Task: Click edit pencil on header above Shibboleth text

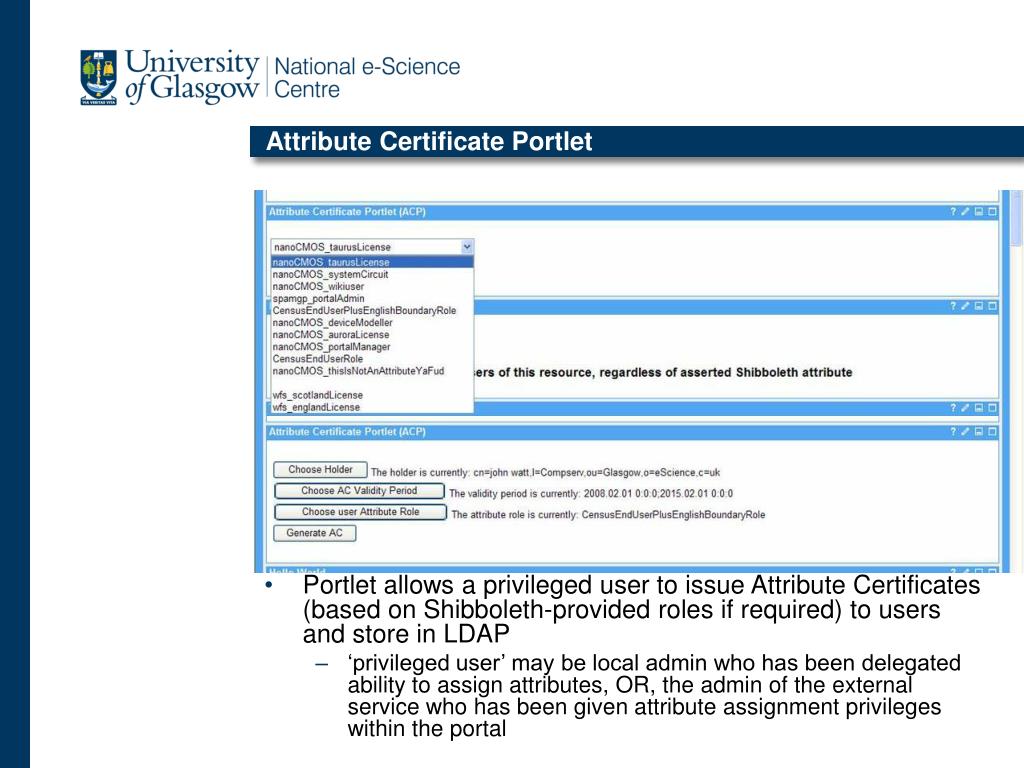Action: tap(965, 306)
